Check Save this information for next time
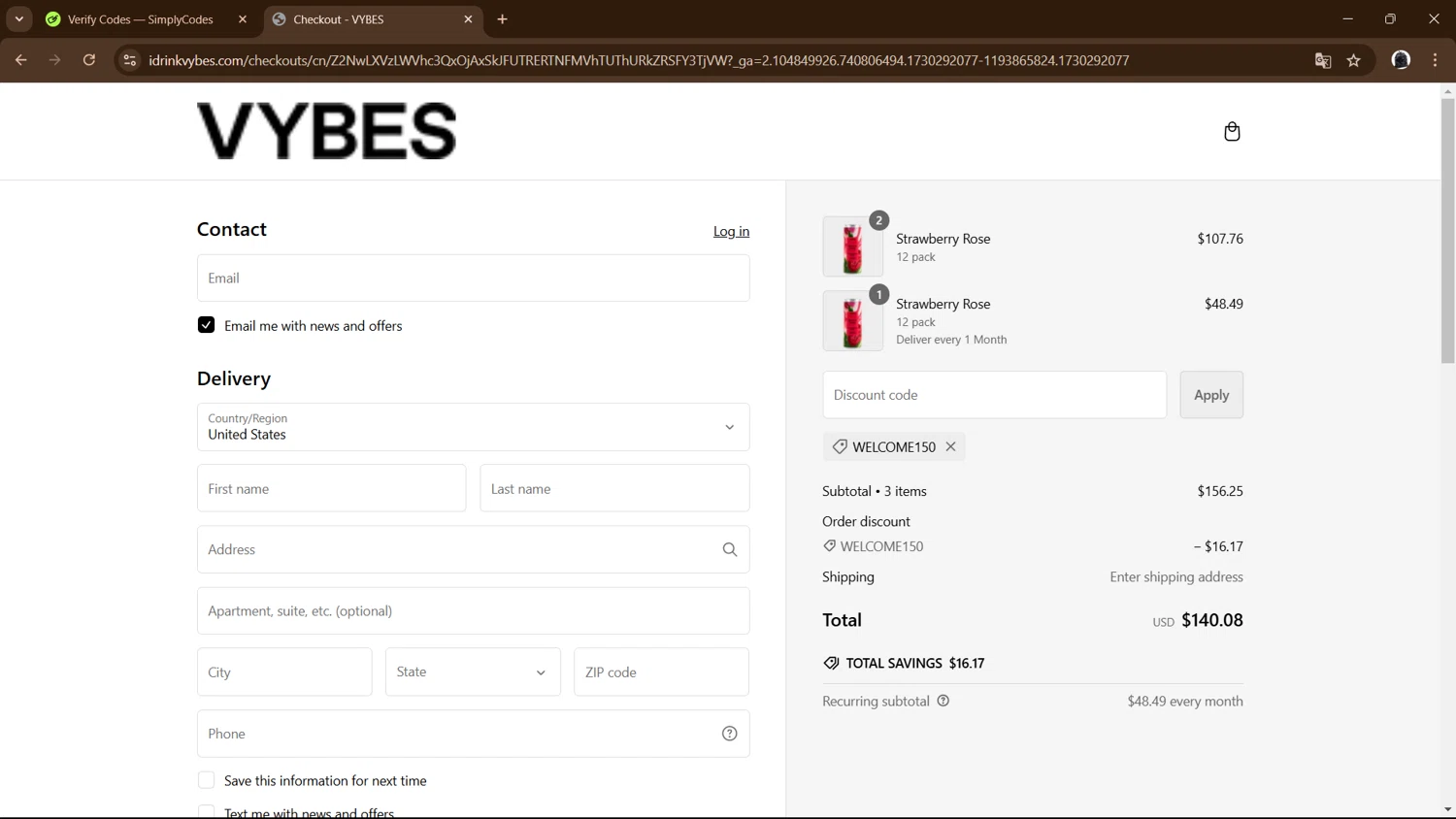The height and width of the screenshot is (819, 1456). (x=206, y=780)
